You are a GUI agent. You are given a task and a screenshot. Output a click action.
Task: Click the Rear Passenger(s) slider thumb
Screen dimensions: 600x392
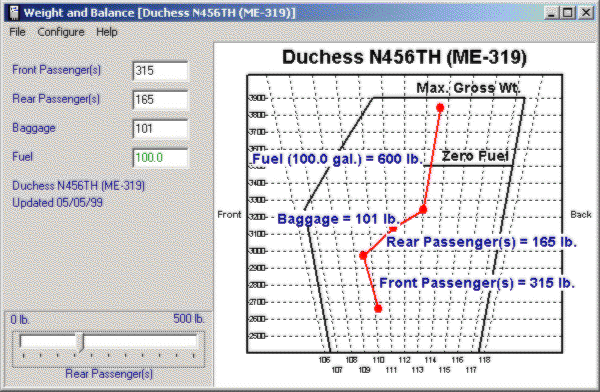click(80, 342)
